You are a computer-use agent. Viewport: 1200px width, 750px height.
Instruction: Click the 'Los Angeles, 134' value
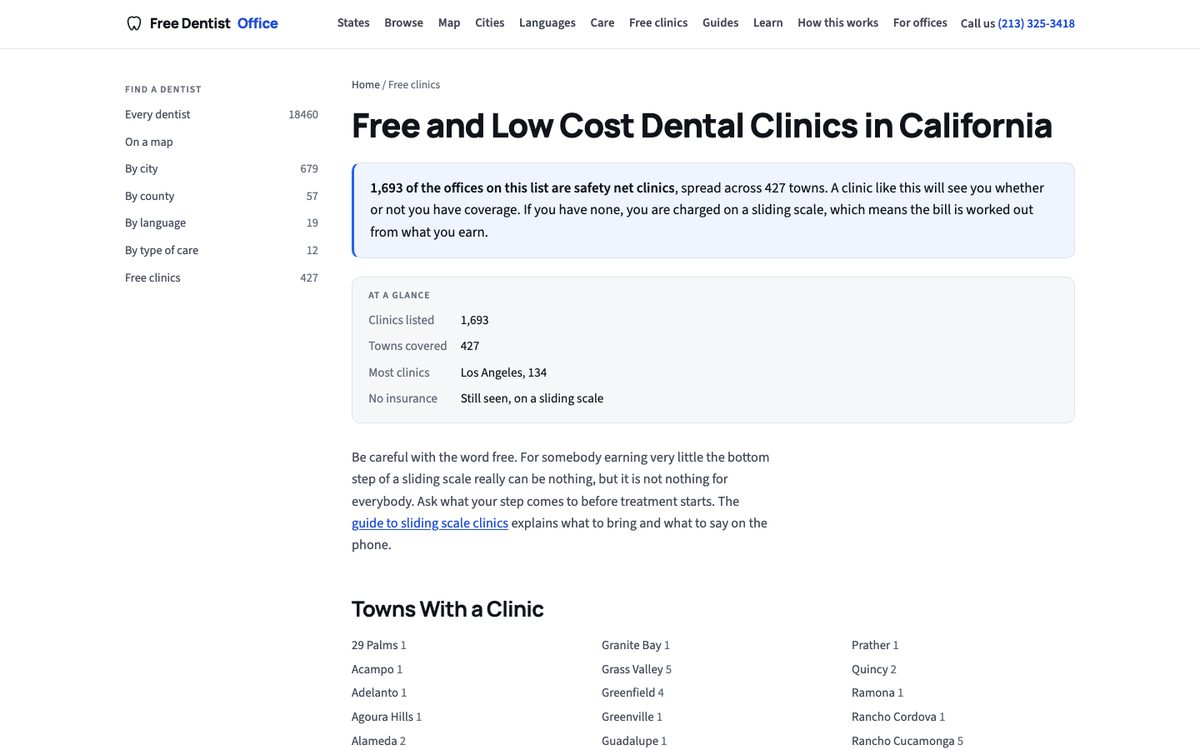click(504, 372)
